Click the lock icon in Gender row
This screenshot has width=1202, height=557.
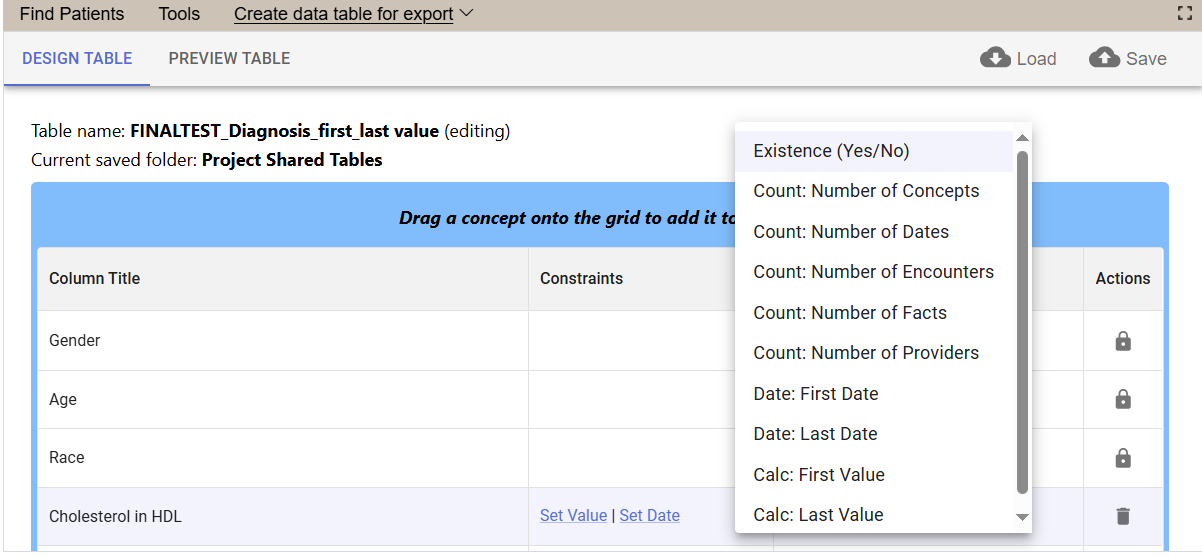pyautogui.click(x=1122, y=341)
